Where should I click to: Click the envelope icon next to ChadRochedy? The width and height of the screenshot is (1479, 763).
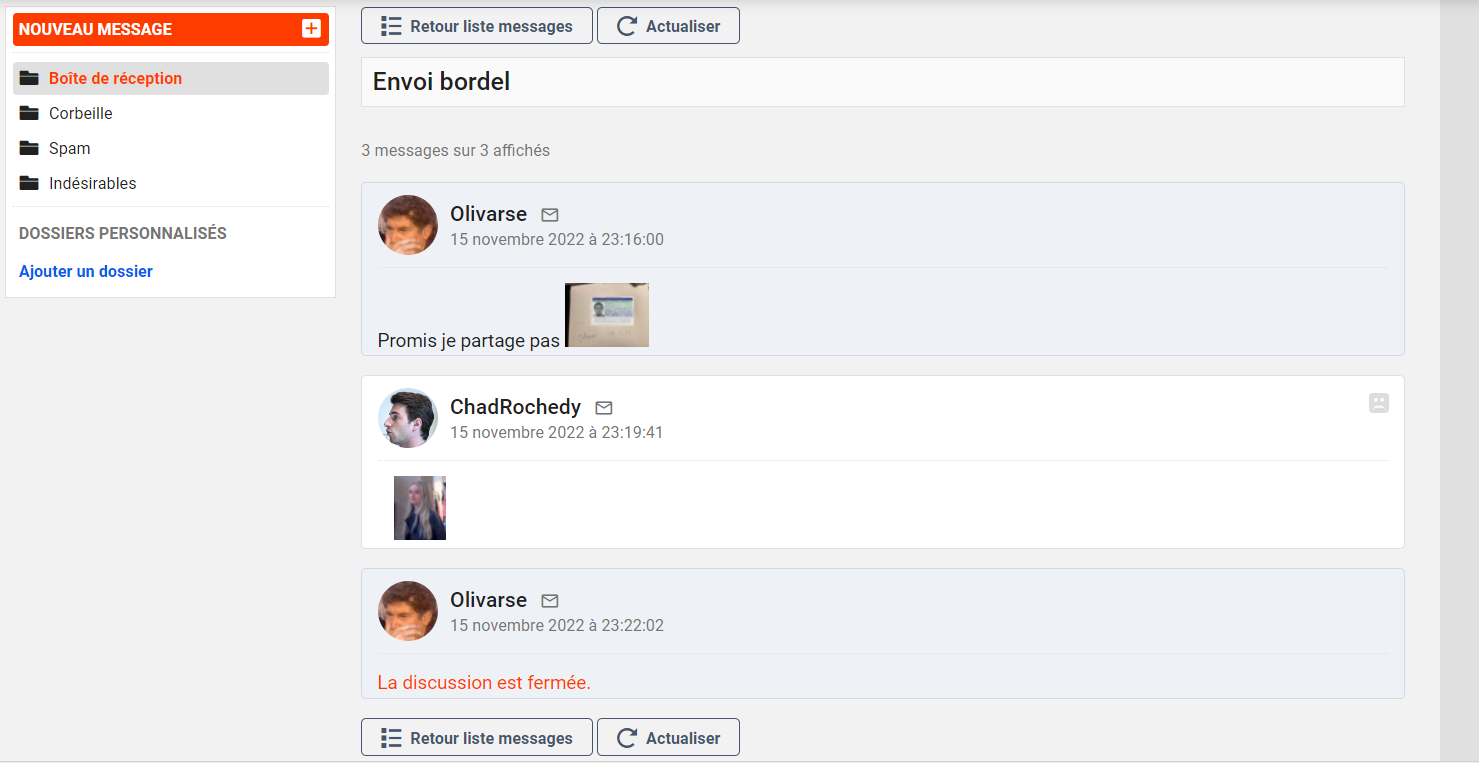pos(604,407)
